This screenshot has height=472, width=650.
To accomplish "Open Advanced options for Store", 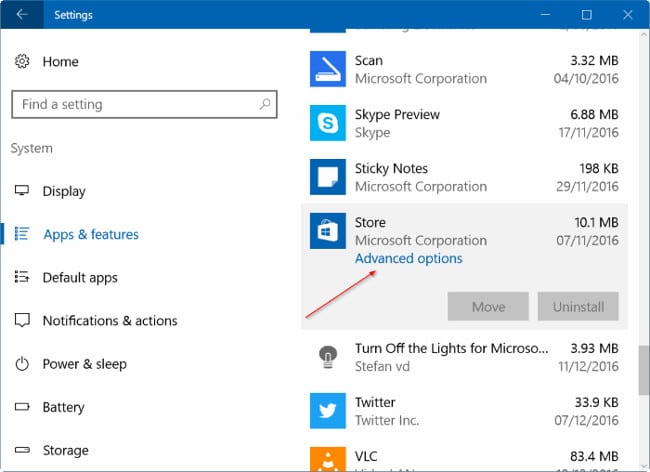I will (409, 259).
